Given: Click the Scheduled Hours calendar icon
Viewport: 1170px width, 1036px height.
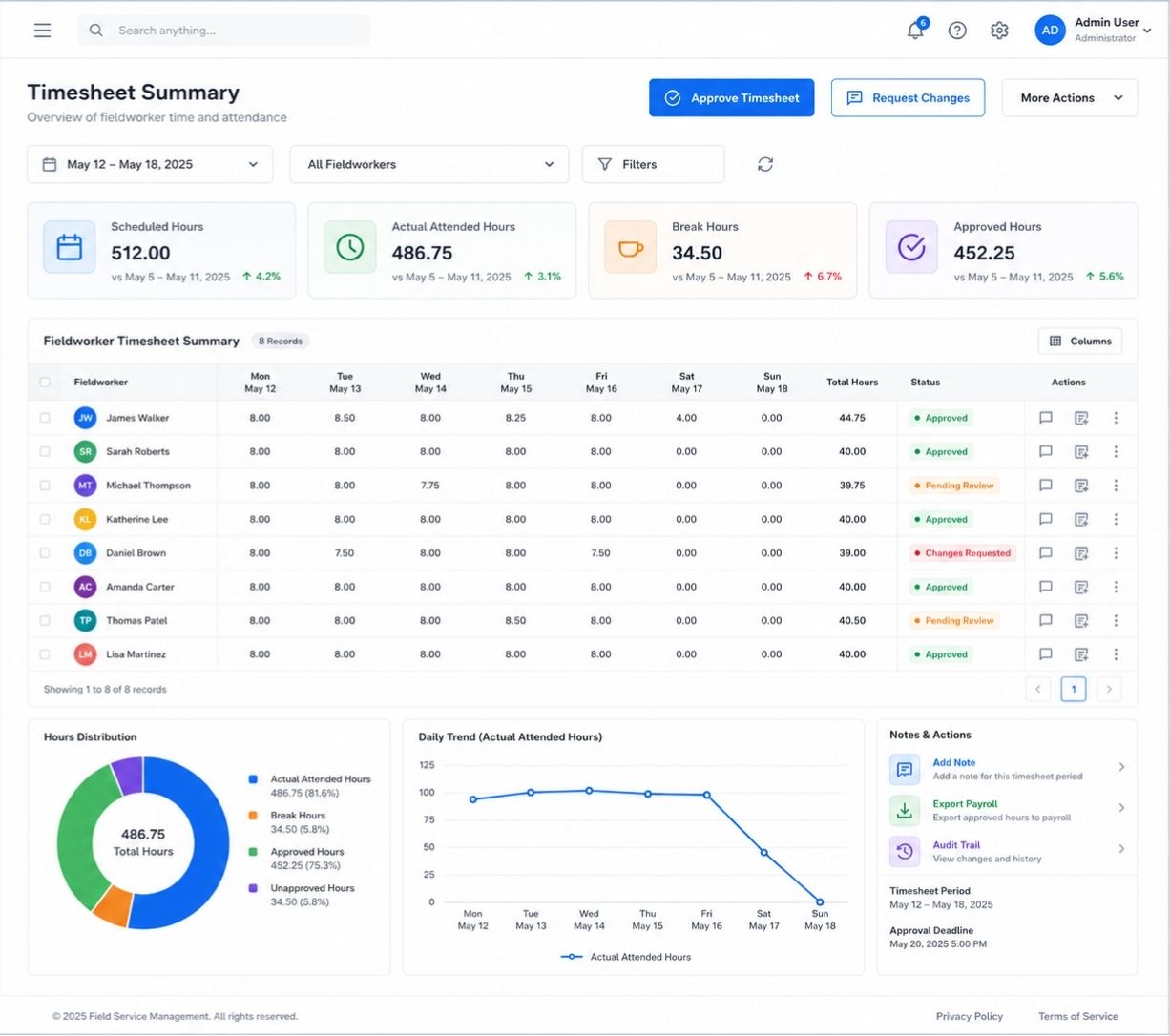Looking at the screenshot, I should pos(70,248).
